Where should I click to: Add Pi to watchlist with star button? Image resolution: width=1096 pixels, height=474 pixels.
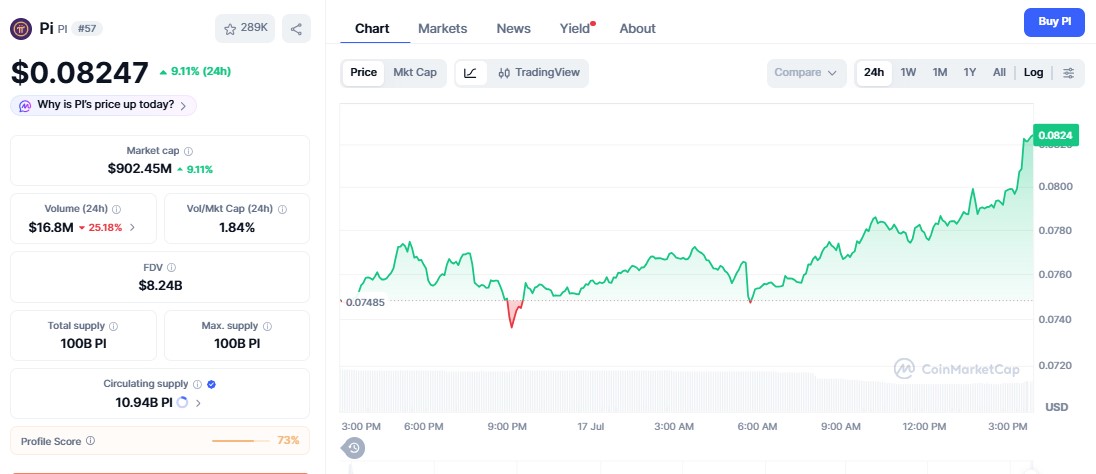[x=245, y=29]
